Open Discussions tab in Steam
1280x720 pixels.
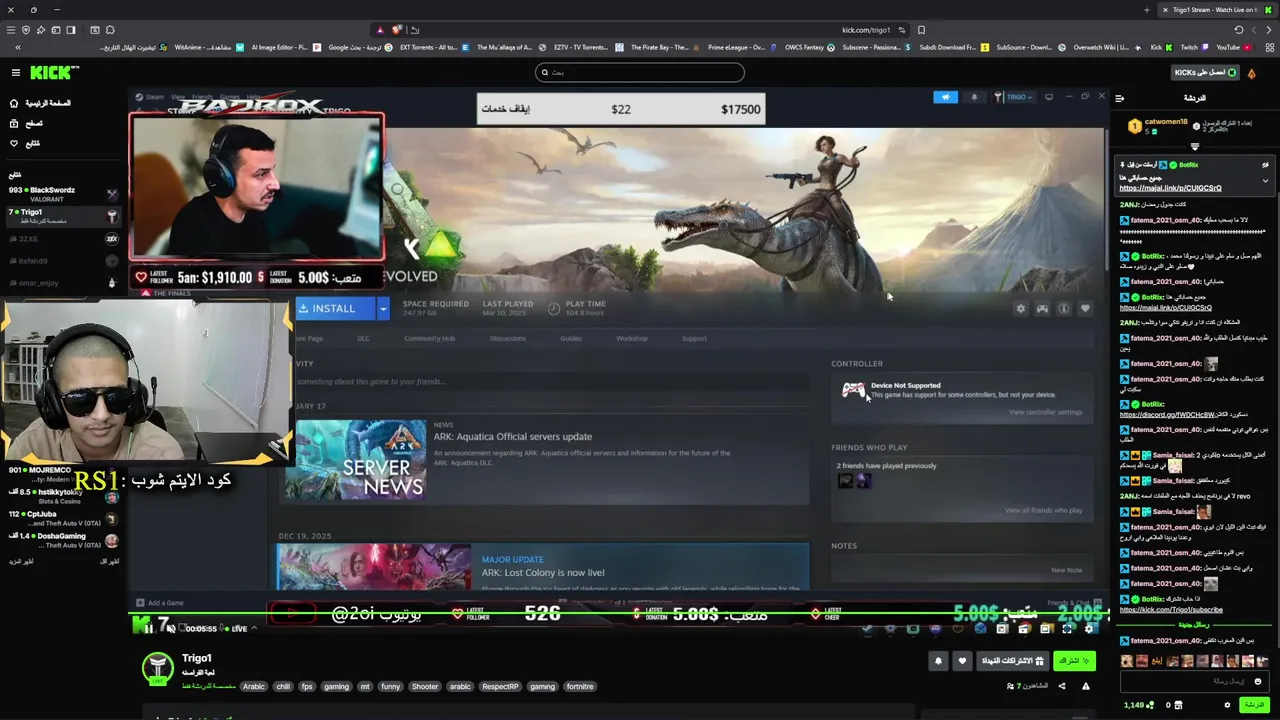coord(508,339)
